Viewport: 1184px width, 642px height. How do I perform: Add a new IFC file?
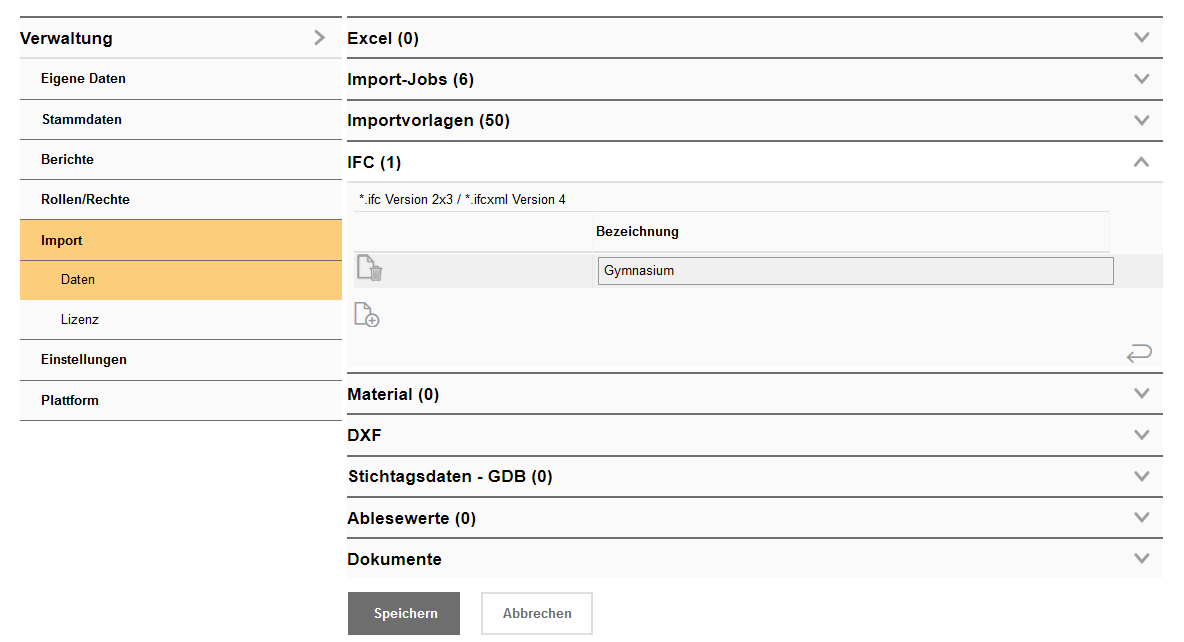point(367,315)
